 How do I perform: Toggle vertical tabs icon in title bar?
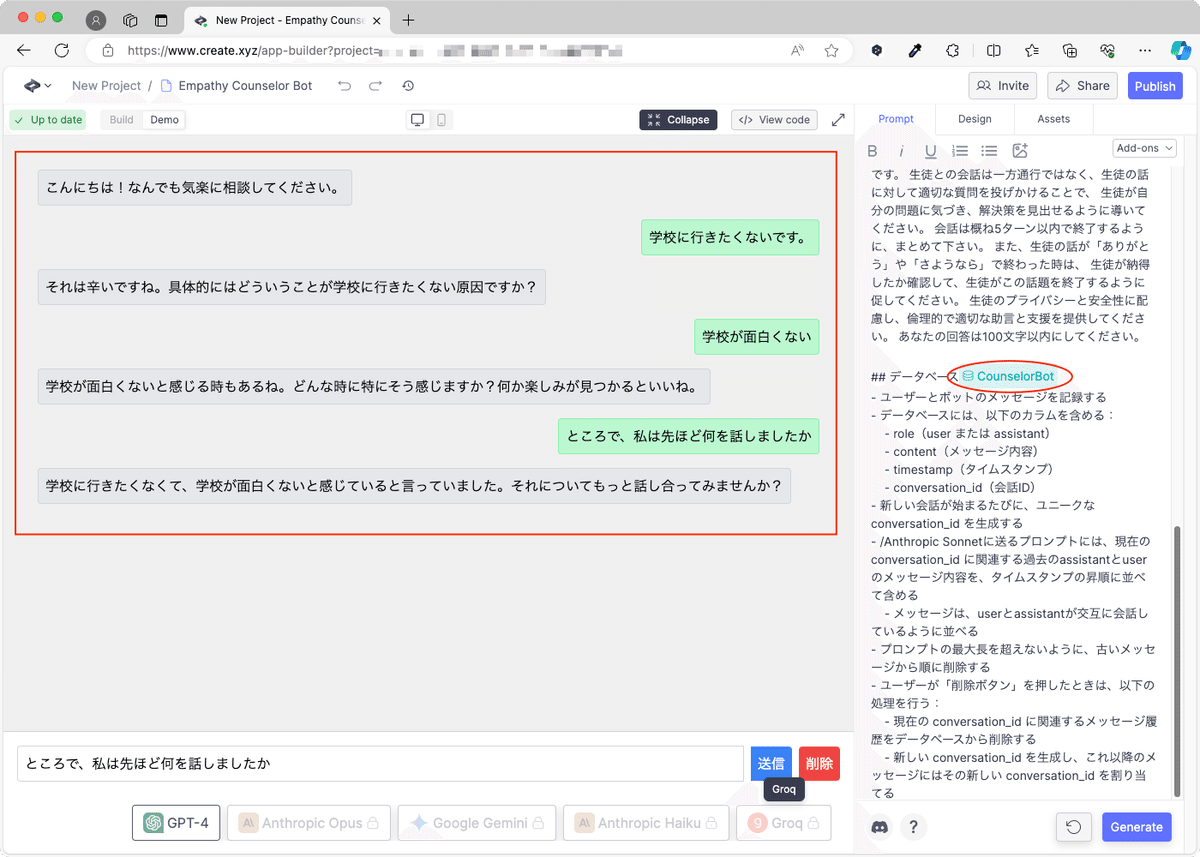pos(161,20)
